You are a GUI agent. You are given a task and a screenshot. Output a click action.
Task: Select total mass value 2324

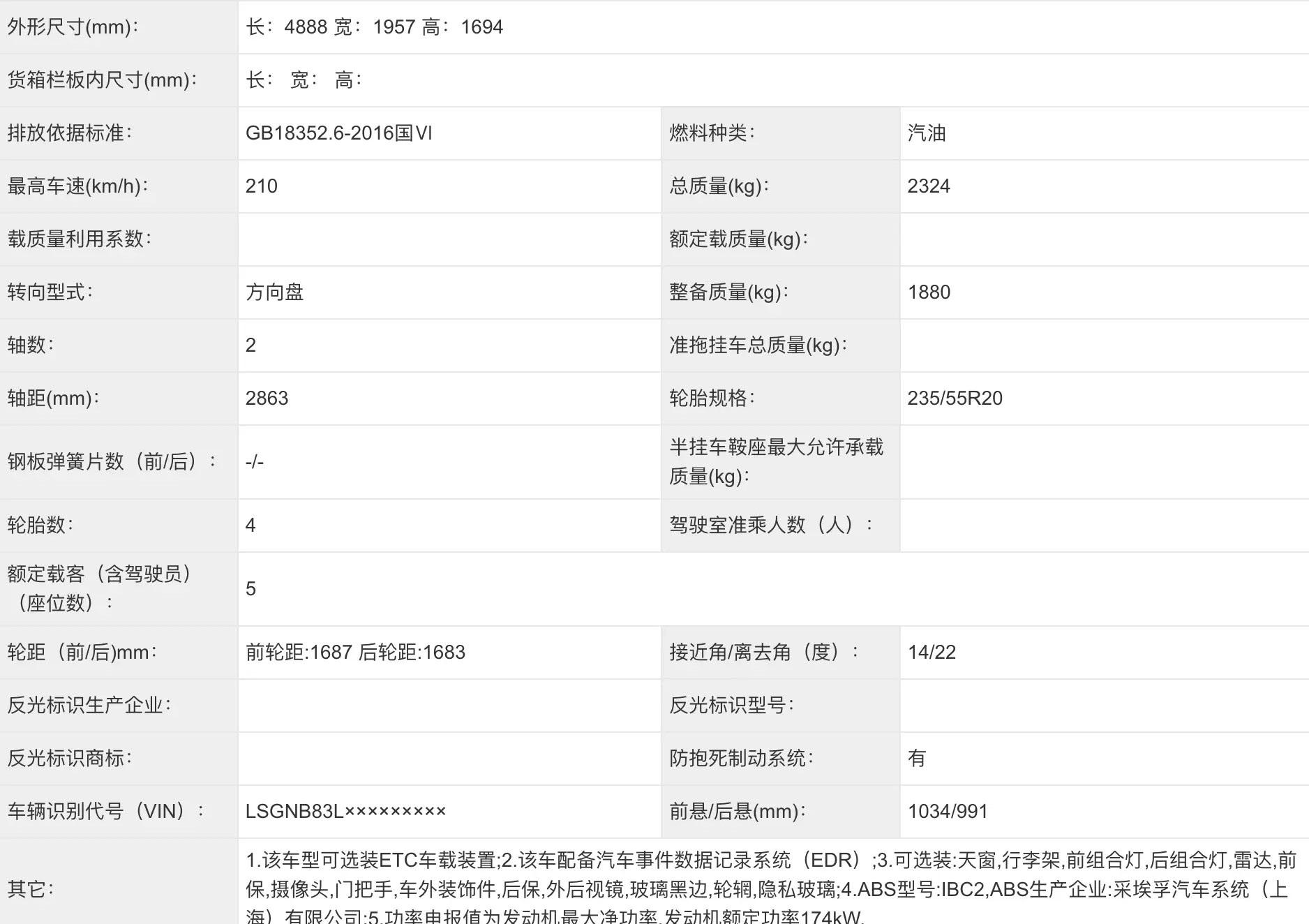point(929,186)
